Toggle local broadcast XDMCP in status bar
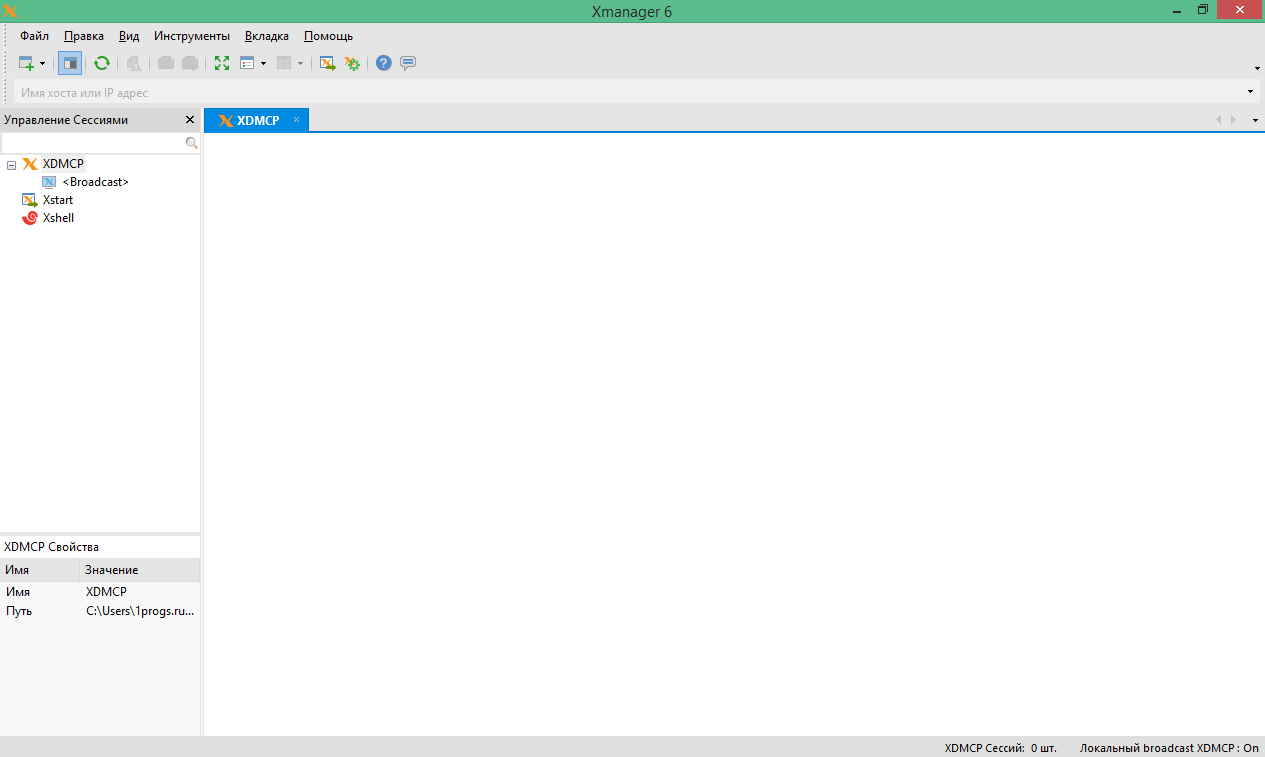The height and width of the screenshot is (757, 1265). [x=1166, y=747]
